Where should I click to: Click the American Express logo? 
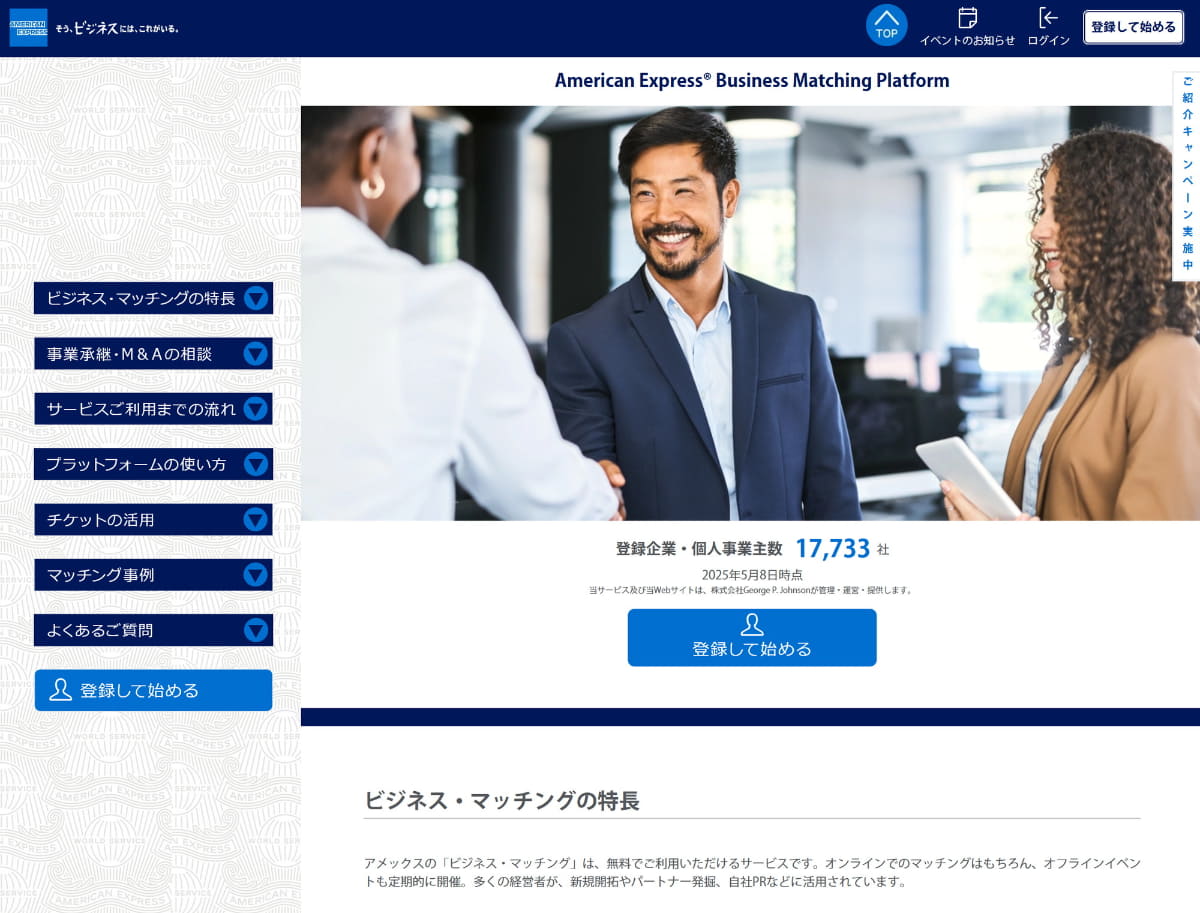click(28, 27)
